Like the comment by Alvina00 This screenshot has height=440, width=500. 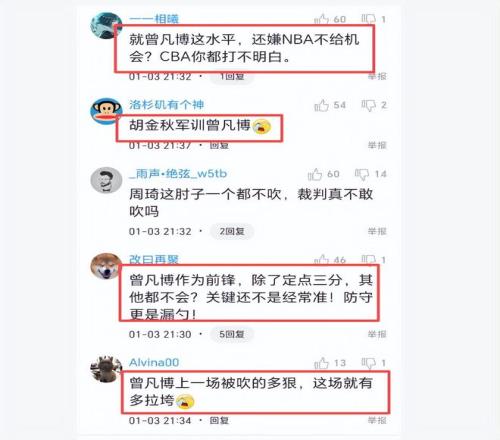[321, 363]
